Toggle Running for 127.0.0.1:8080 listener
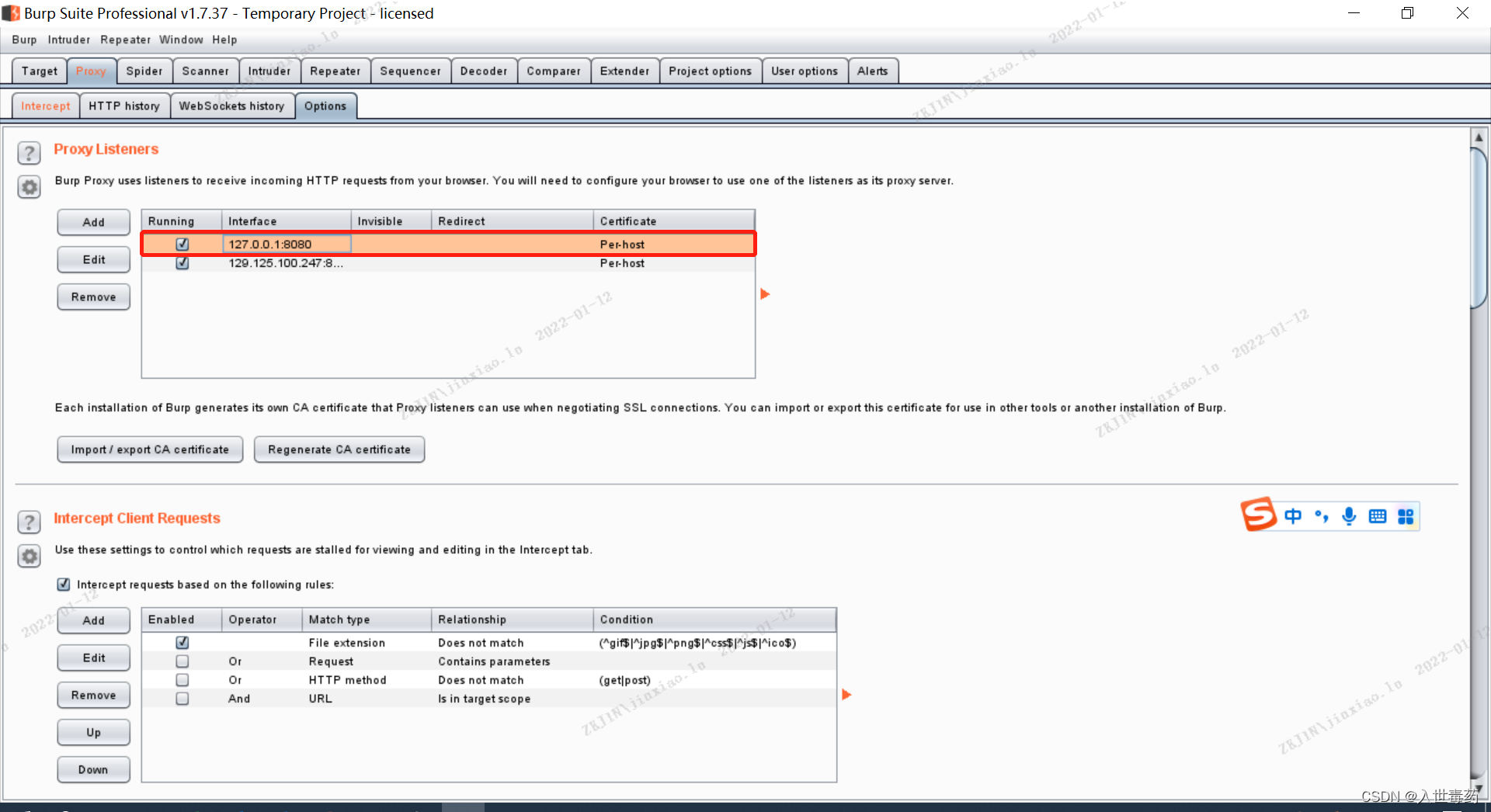Screen dimensions: 1491x812 pos(182,244)
